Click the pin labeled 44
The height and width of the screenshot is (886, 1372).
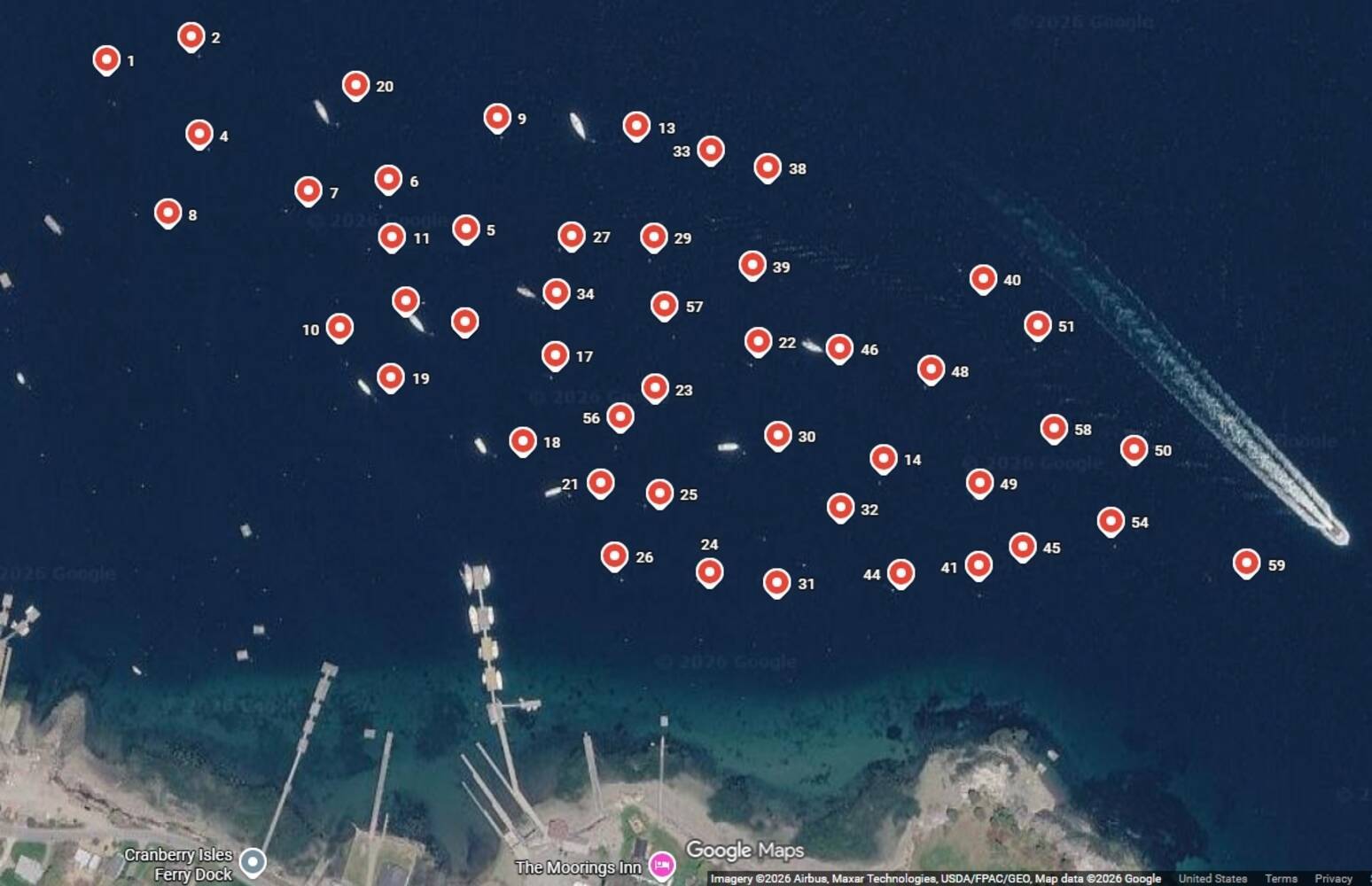coord(900,574)
